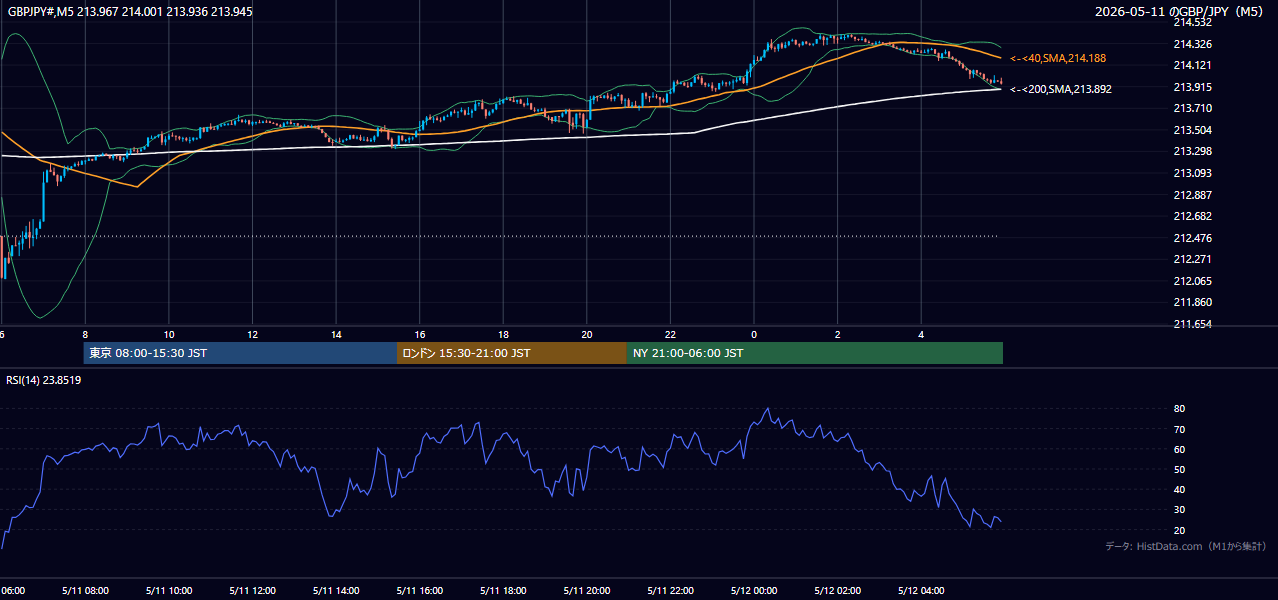Image resolution: width=1278 pixels, height=600 pixels.
Task: Click RSI scale value 30
Action: click(x=1179, y=510)
